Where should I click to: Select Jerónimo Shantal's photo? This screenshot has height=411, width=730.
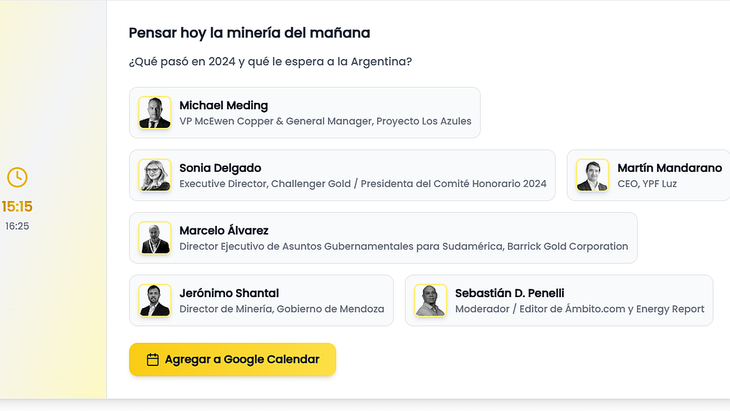[155, 300]
